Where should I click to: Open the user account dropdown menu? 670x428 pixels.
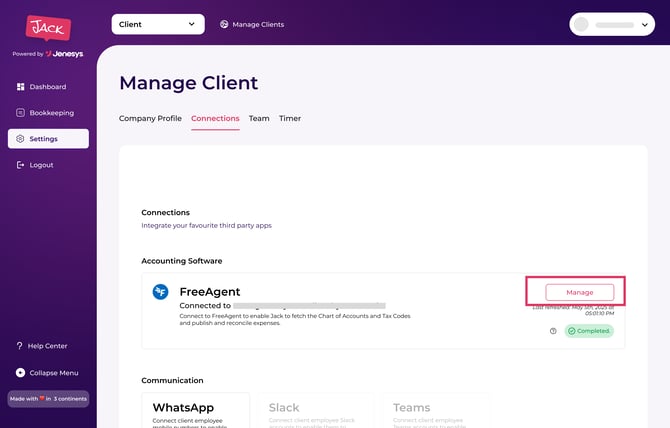point(612,24)
